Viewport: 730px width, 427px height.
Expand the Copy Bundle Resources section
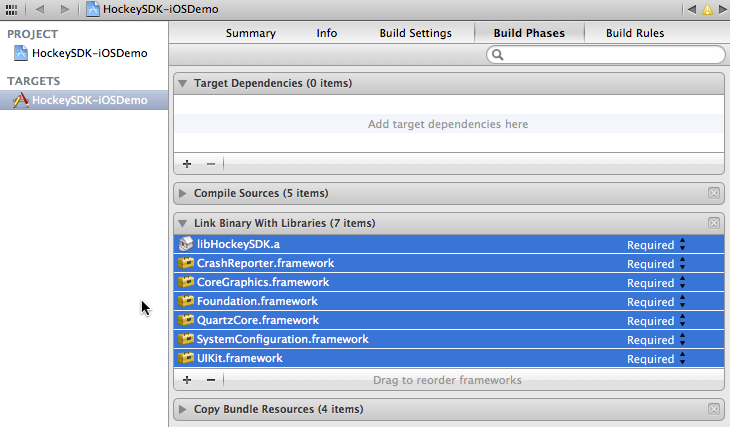click(183, 409)
